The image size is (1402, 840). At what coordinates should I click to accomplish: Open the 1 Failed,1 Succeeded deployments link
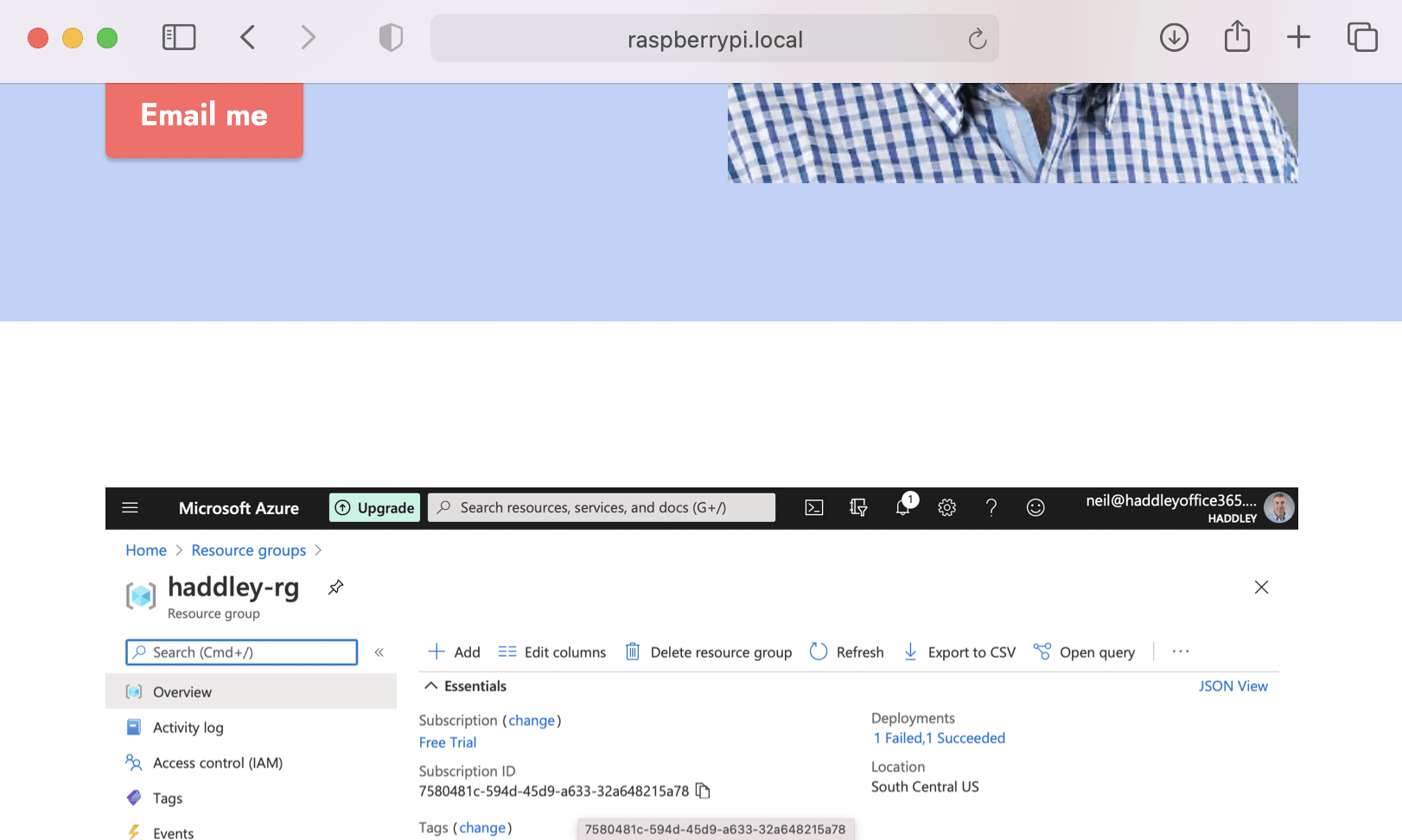[940, 738]
